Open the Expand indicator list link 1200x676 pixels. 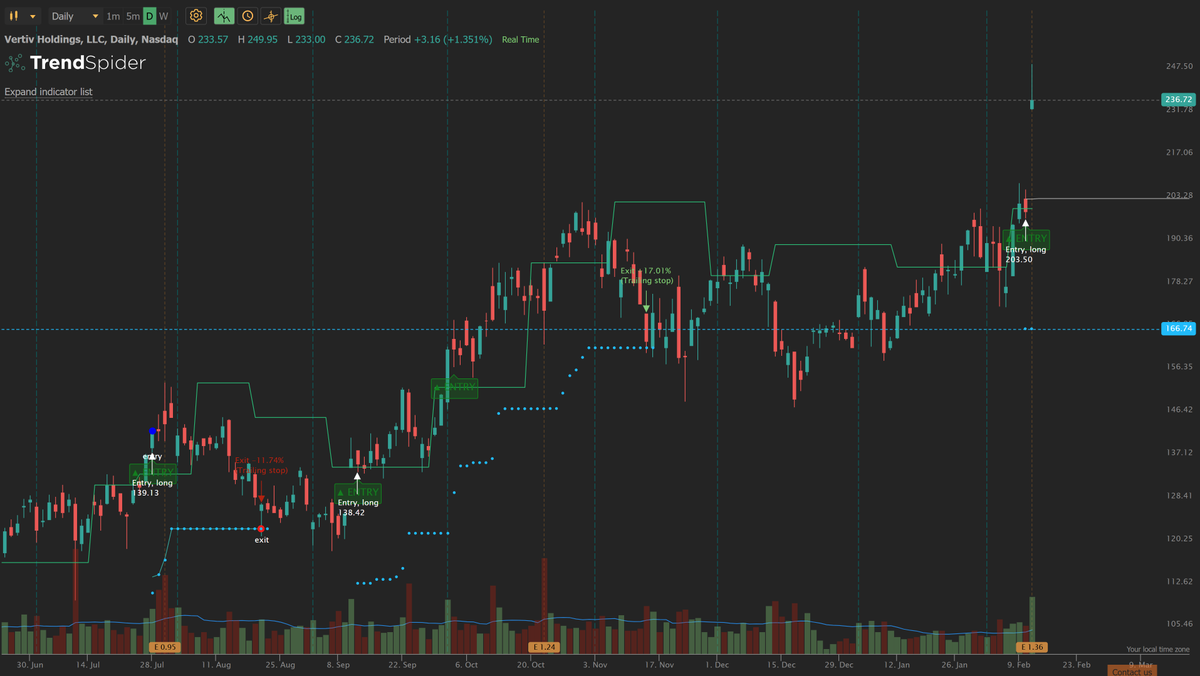click(x=47, y=91)
